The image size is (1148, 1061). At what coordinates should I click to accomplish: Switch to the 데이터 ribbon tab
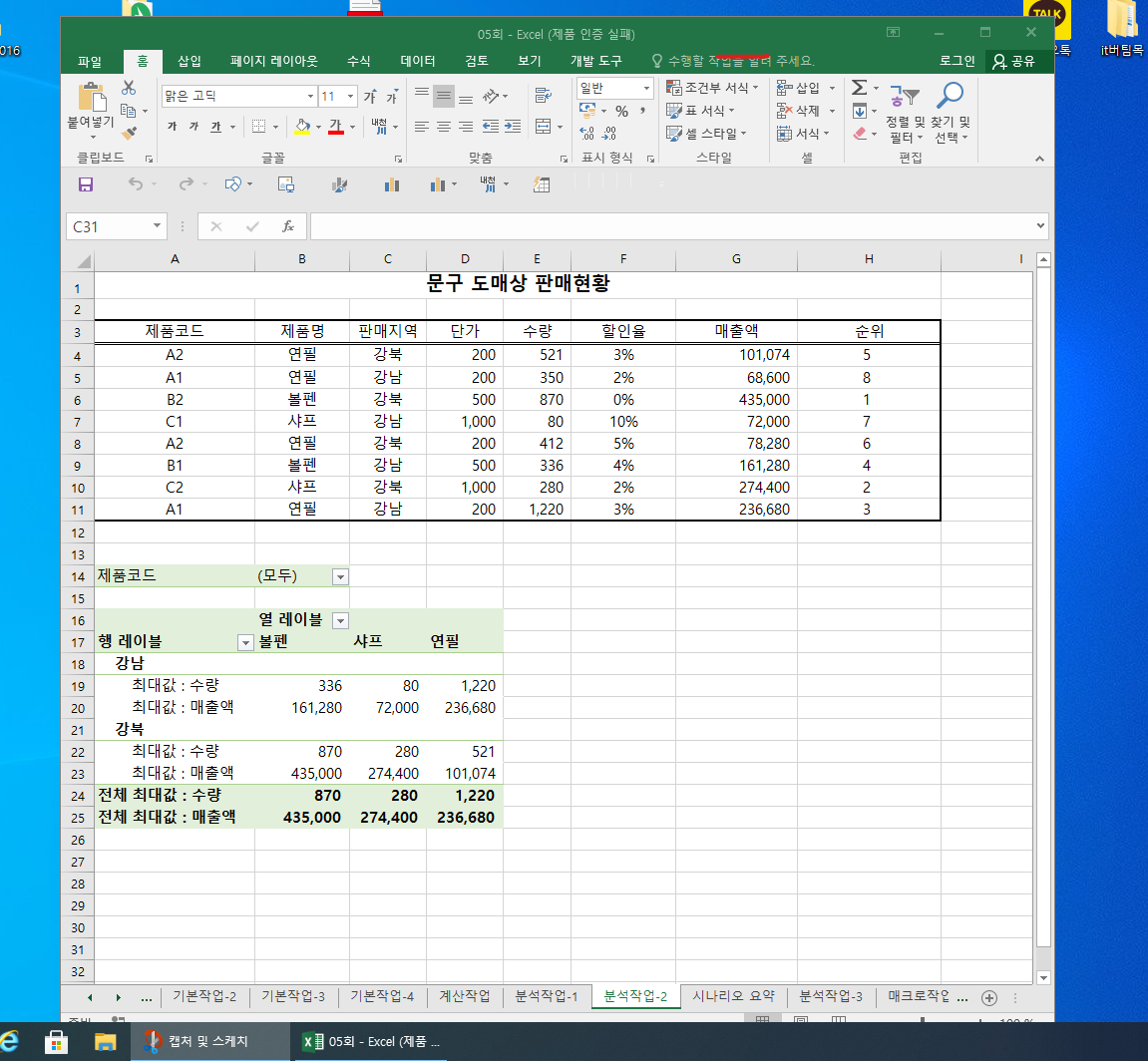[417, 62]
